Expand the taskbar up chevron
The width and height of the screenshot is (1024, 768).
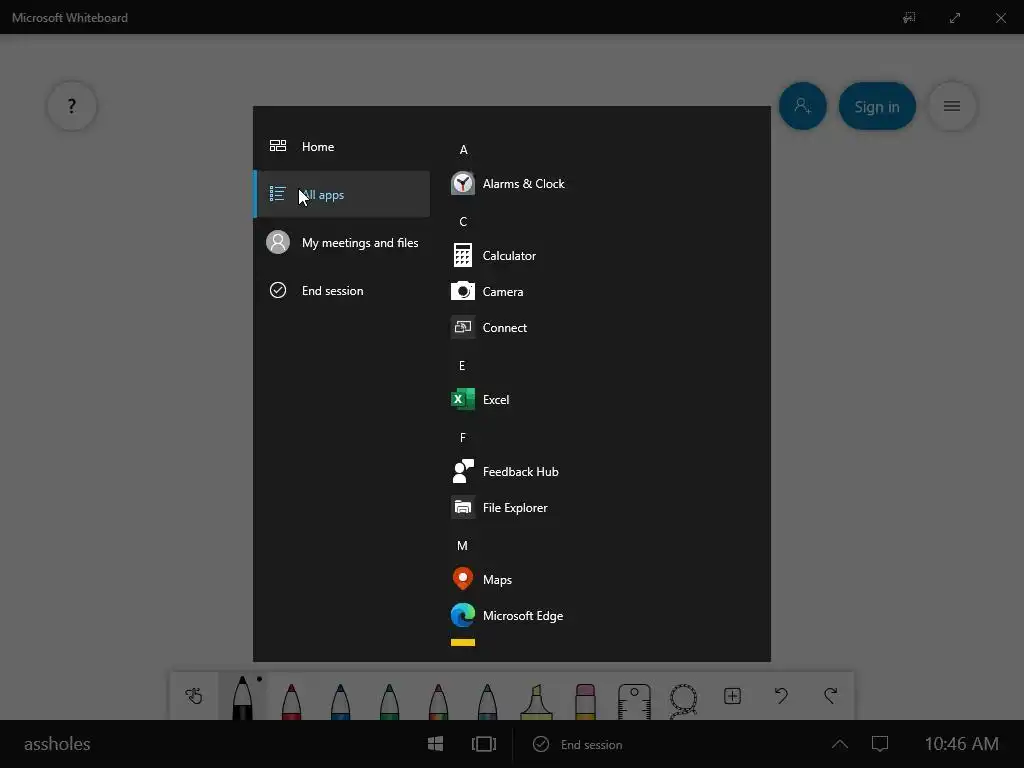pyautogui.click(x=840, y=744)
